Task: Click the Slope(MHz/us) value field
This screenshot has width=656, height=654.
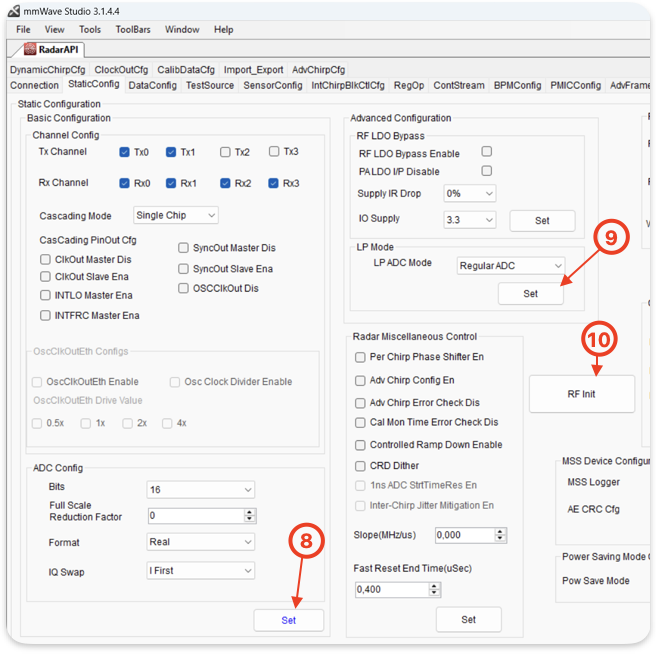Action: [471, 536]
